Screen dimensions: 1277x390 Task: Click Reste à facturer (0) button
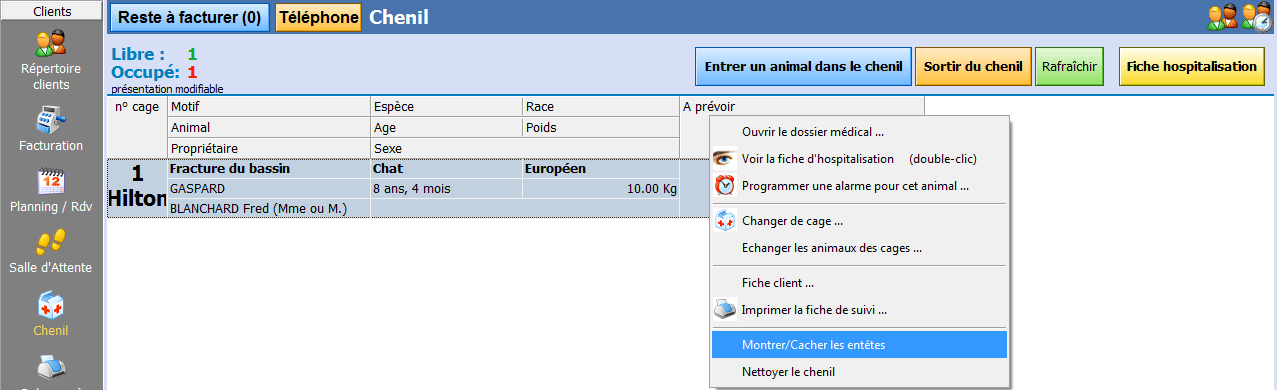tap(189, 17)
